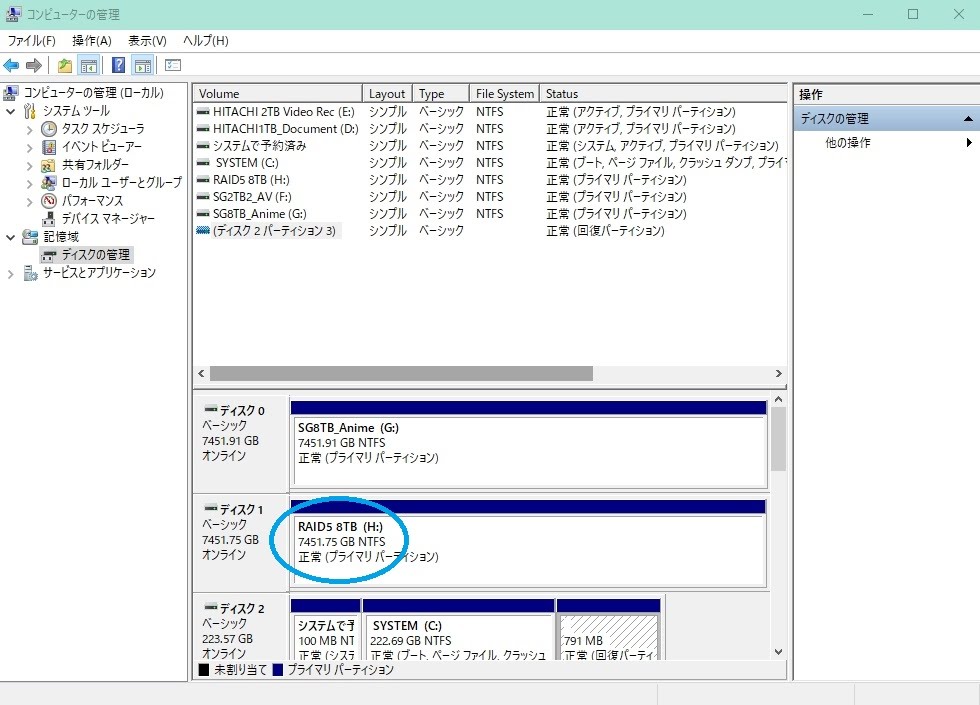Toggle Show/Hide Action Pane toolbar icon

click(143, 66)
